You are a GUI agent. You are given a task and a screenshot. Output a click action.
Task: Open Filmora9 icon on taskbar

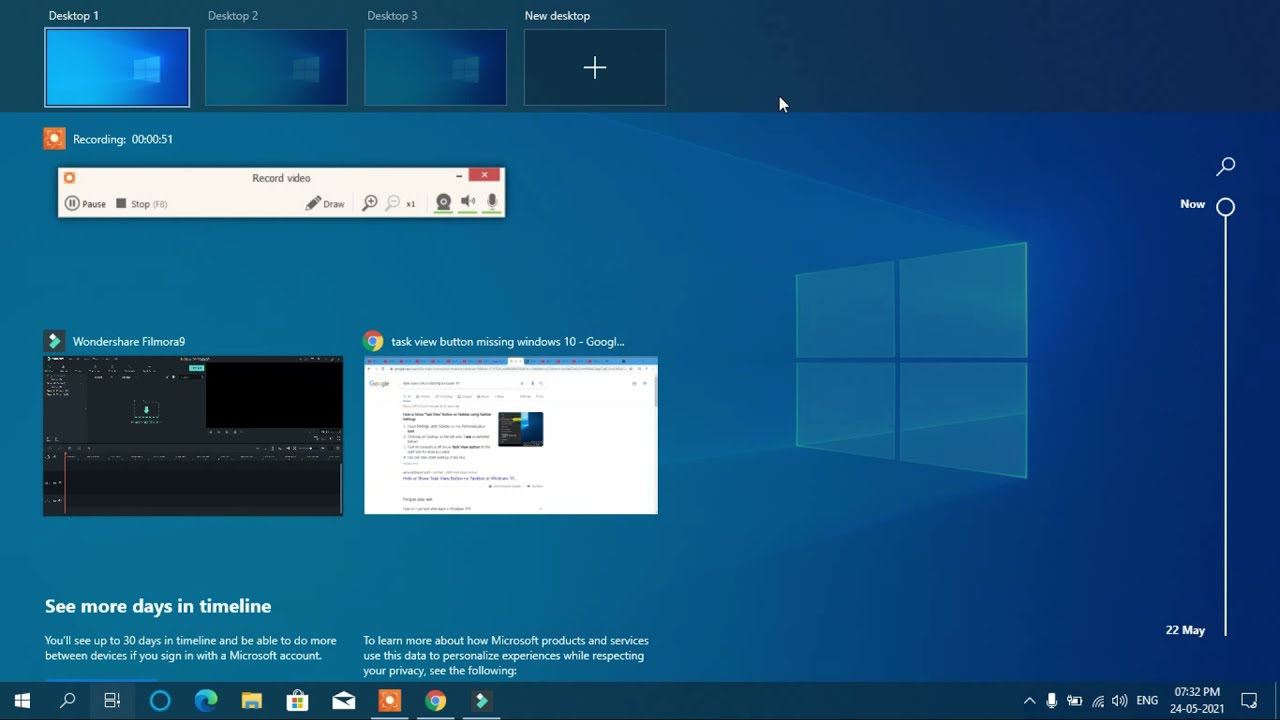[x=481, y=701]
